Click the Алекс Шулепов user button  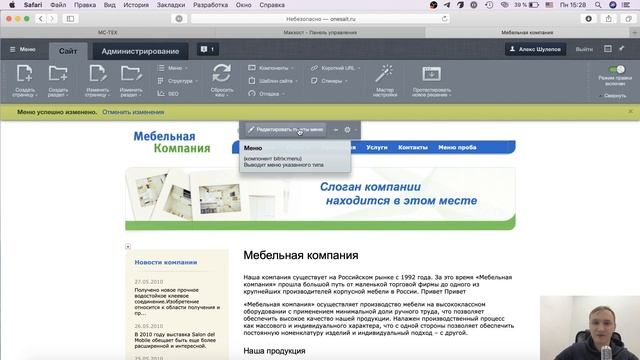coord(535,49)
